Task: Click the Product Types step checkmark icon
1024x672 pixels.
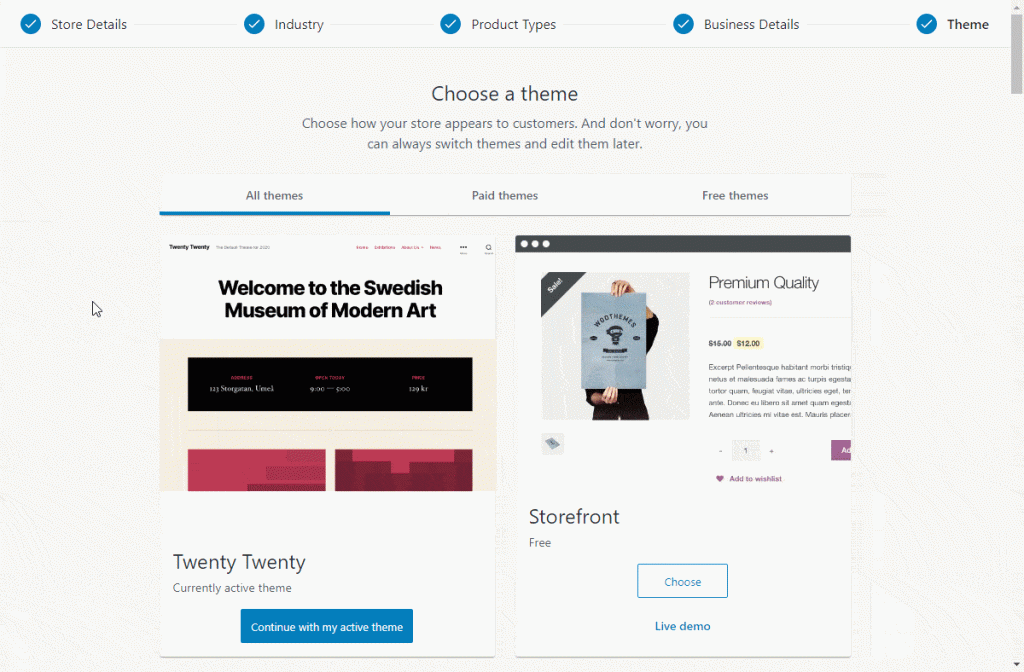Action: pyautogui.click(x=451, y=24)
